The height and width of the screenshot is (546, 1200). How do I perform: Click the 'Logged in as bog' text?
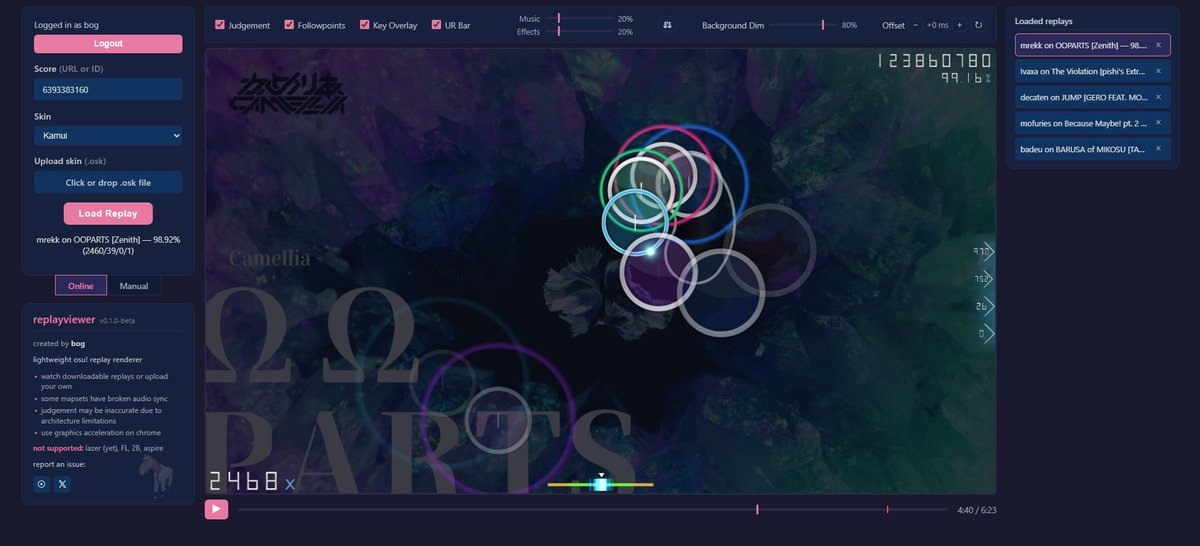(66, 24)
